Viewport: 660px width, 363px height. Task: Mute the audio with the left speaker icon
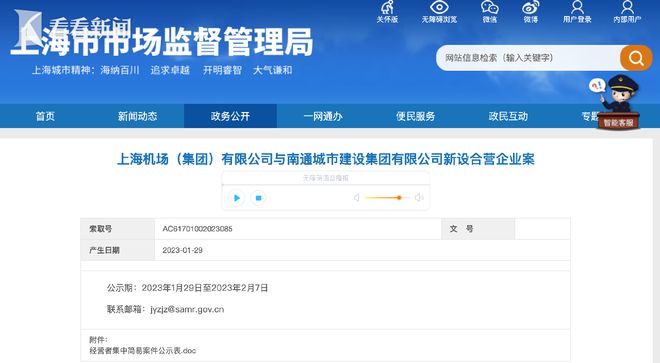tap(357, 198)
